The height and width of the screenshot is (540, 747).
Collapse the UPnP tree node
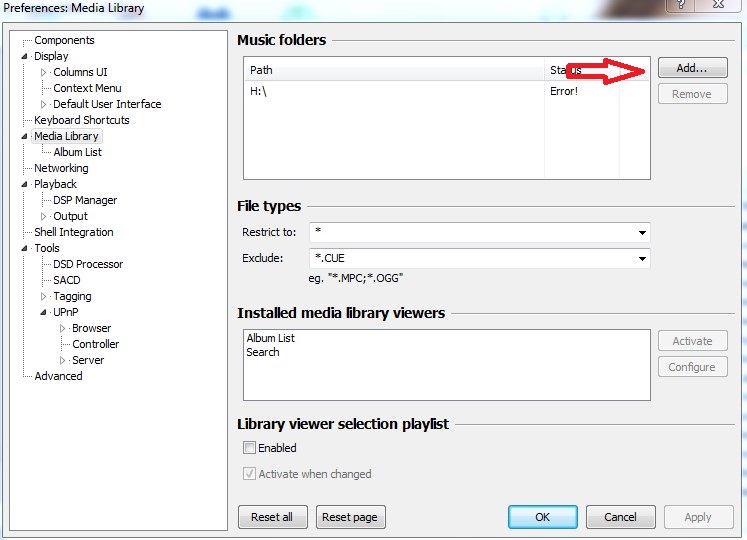pyautogui.click(x=43, y=312)
